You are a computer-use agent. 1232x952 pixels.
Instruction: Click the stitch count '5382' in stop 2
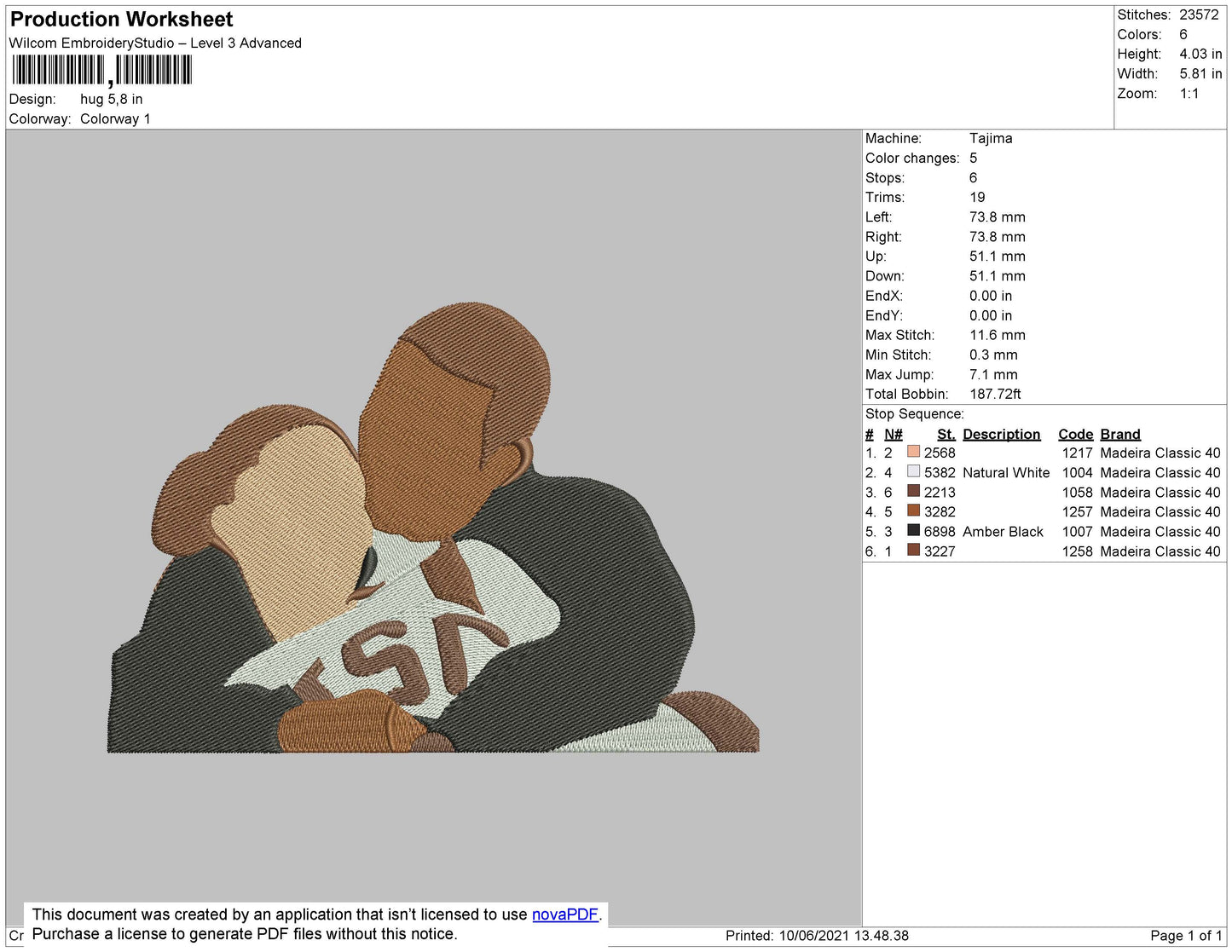click(x=940, y=472)
